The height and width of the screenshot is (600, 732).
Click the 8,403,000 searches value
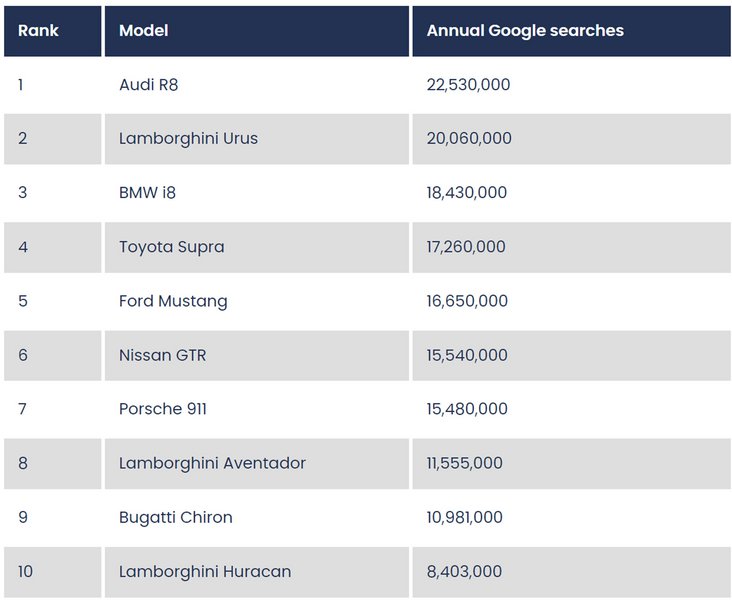(464, 572)
